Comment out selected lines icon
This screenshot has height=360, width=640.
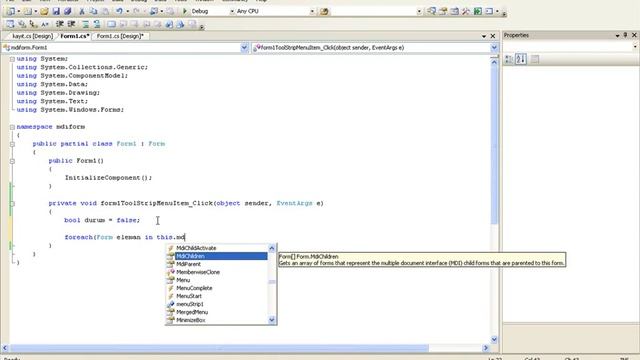point(85,24)
